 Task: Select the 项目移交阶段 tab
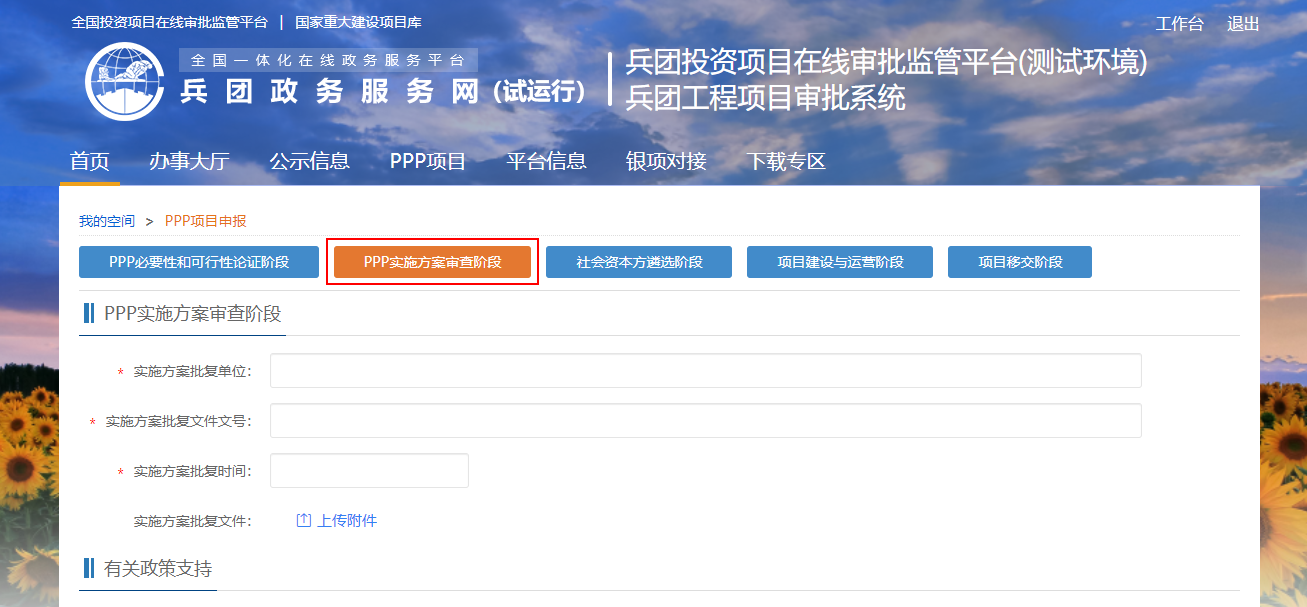click(x=1020, y=262)
